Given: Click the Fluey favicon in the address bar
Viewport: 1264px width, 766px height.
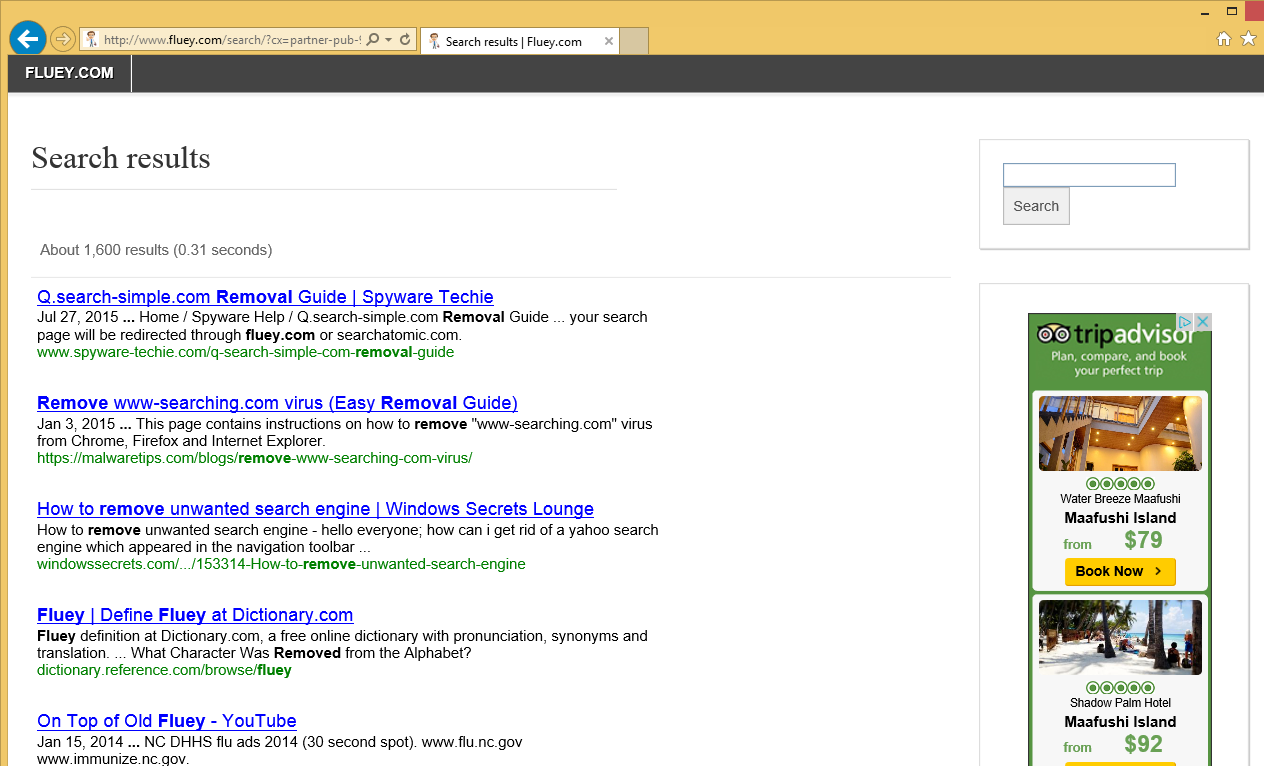Looking at the screenshot, I should 91,40.
